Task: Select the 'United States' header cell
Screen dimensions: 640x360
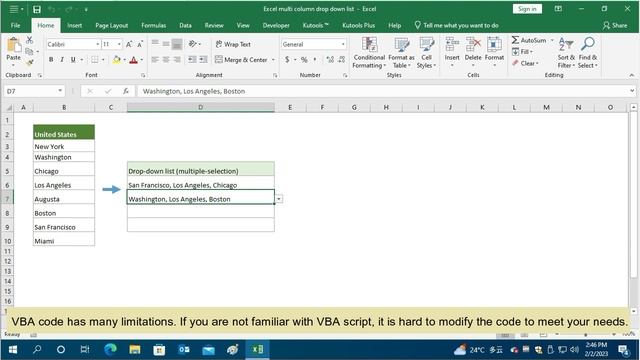Action: coord(64,133)
